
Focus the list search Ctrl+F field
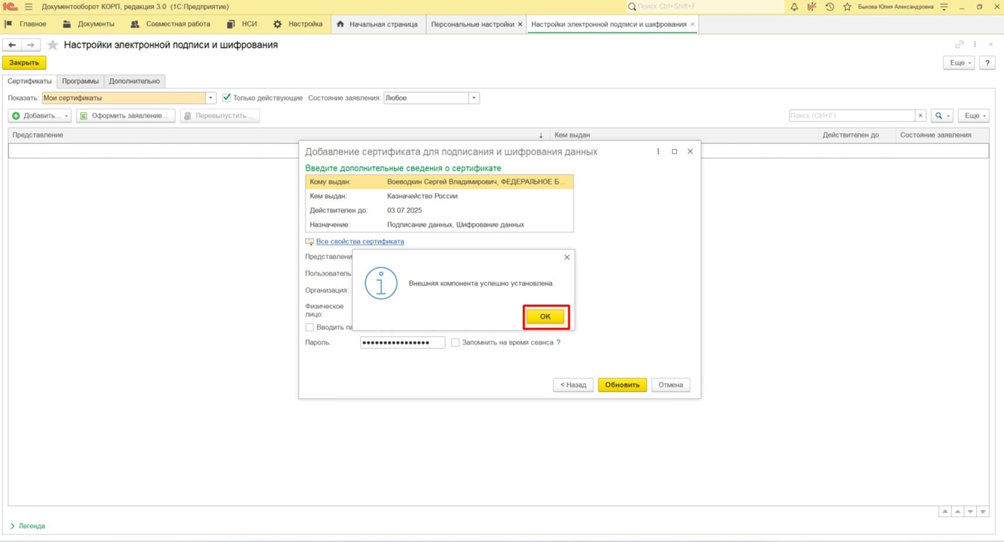click(x=852, y=116)
